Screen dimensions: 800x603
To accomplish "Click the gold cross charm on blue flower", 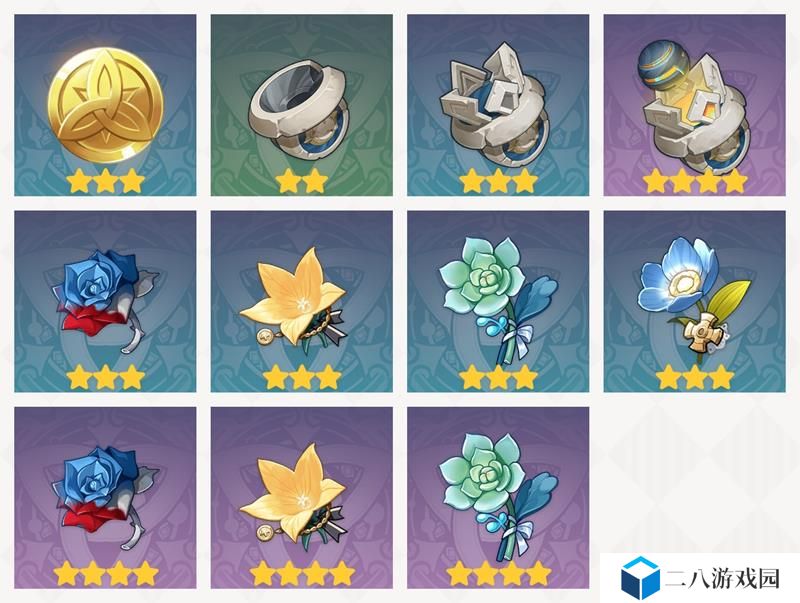I will [702, 332].
